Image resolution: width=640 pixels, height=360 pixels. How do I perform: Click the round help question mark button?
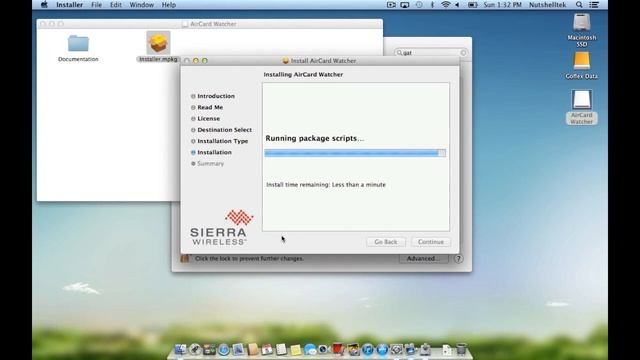click(458, 259)
